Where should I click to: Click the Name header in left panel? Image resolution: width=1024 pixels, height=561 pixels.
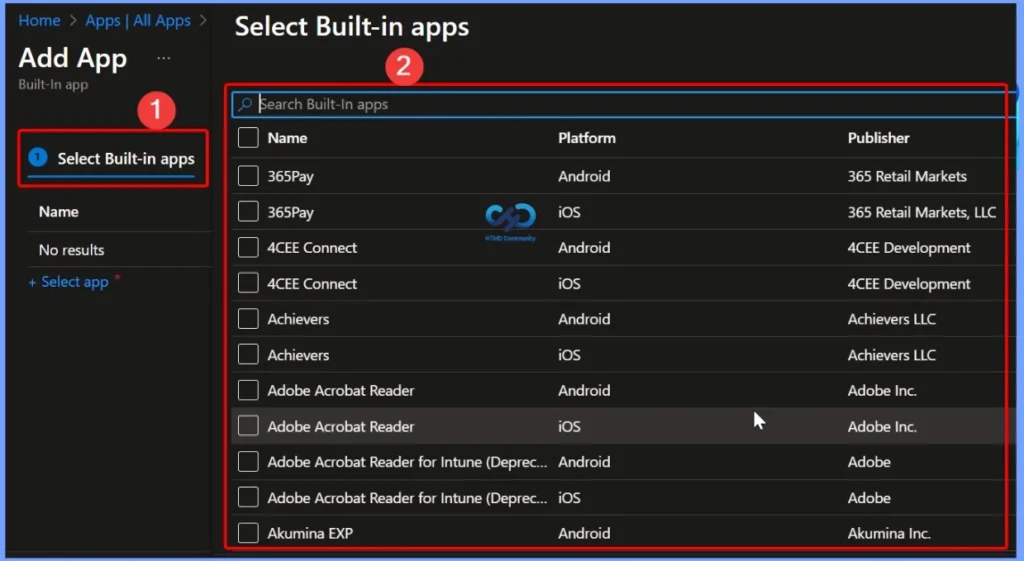pyautogui.click(x=59, y=212)
